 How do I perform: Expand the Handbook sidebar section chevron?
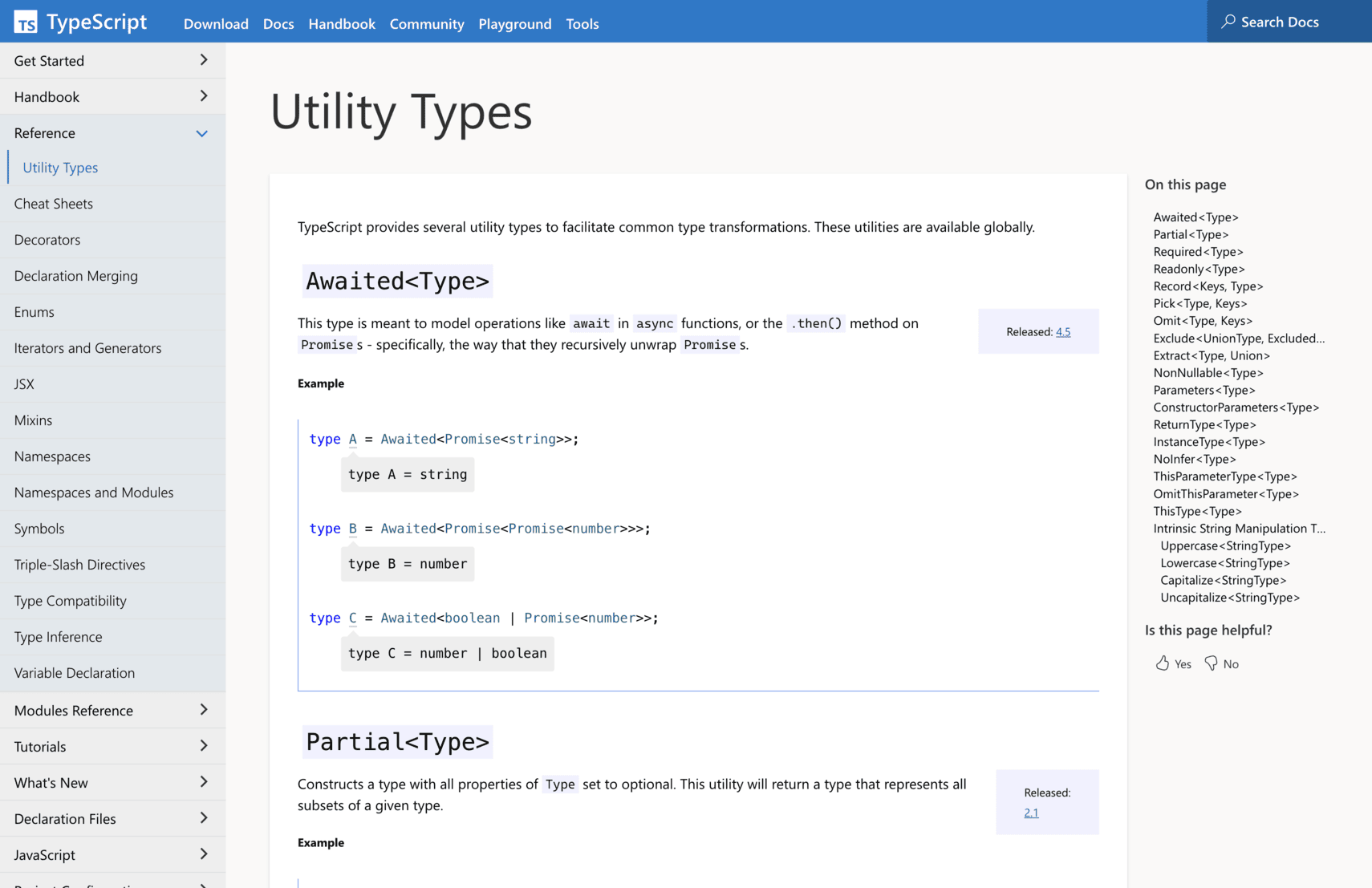click(x=203, y=96)
